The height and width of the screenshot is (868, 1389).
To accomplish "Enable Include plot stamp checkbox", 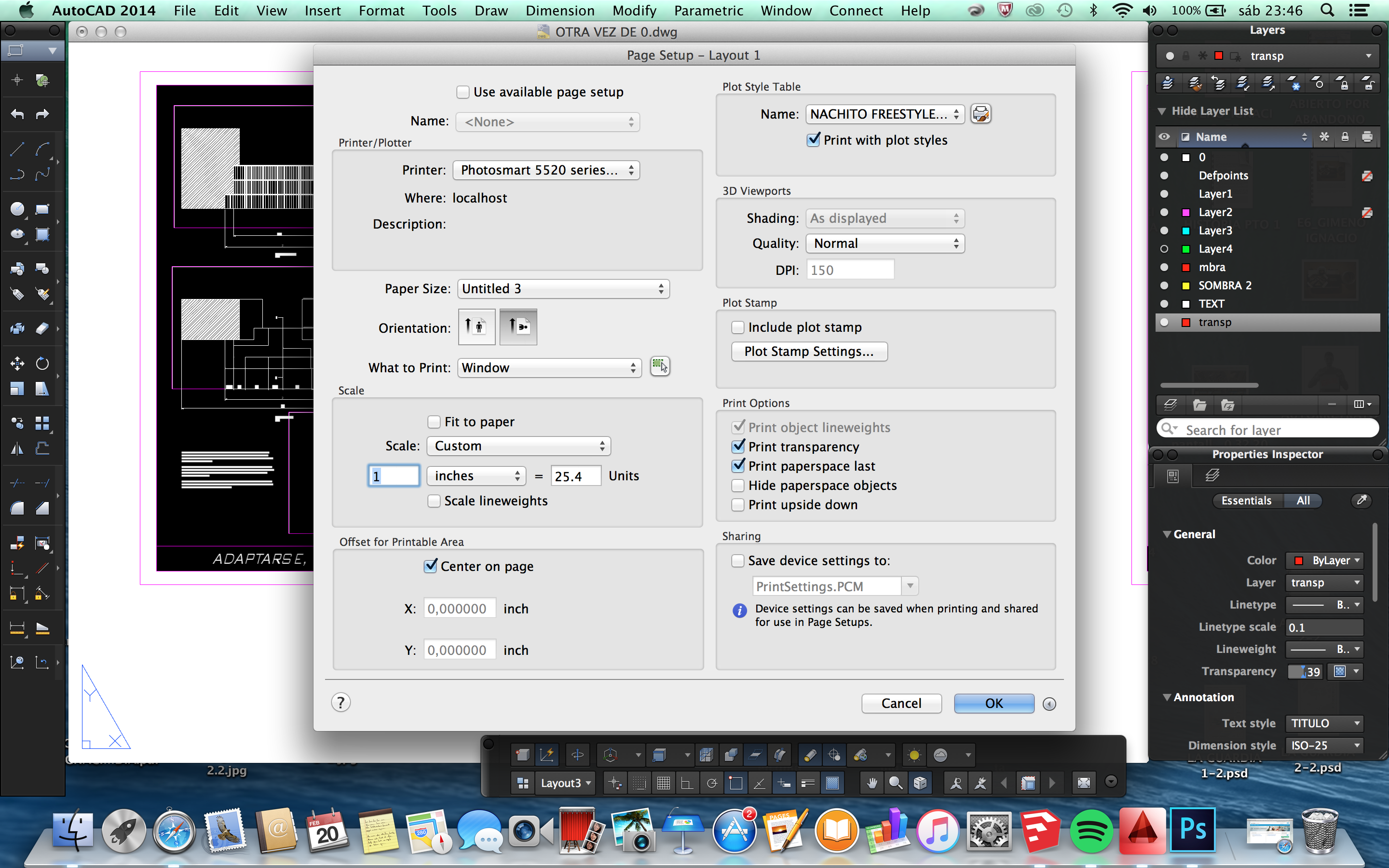I will click(x=738, y=327).
